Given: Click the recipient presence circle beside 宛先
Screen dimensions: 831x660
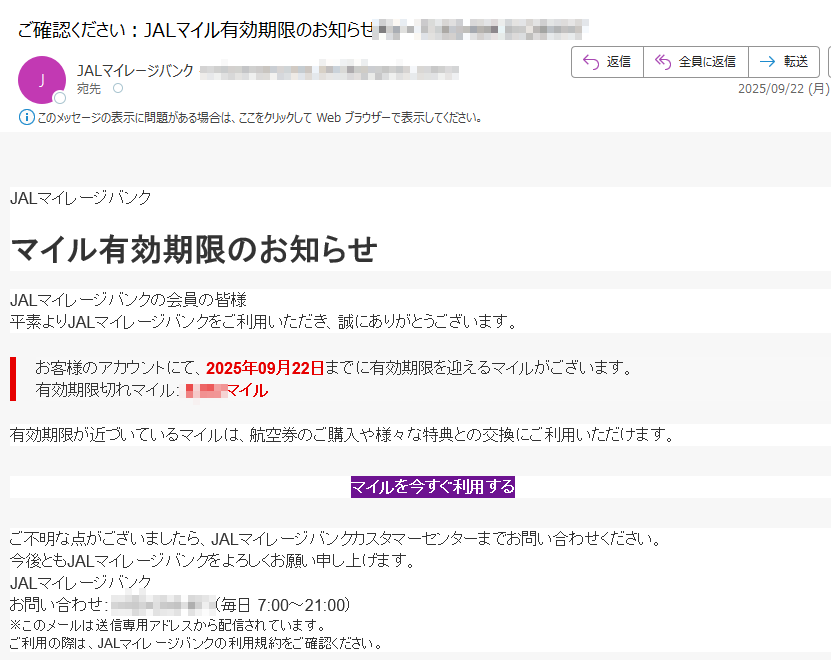Looking at the screenshot, I should 118,89.
